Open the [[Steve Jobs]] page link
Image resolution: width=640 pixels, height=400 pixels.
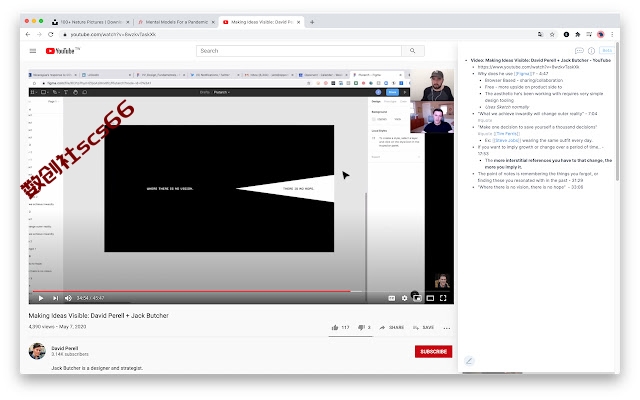(x=507, y=140)
